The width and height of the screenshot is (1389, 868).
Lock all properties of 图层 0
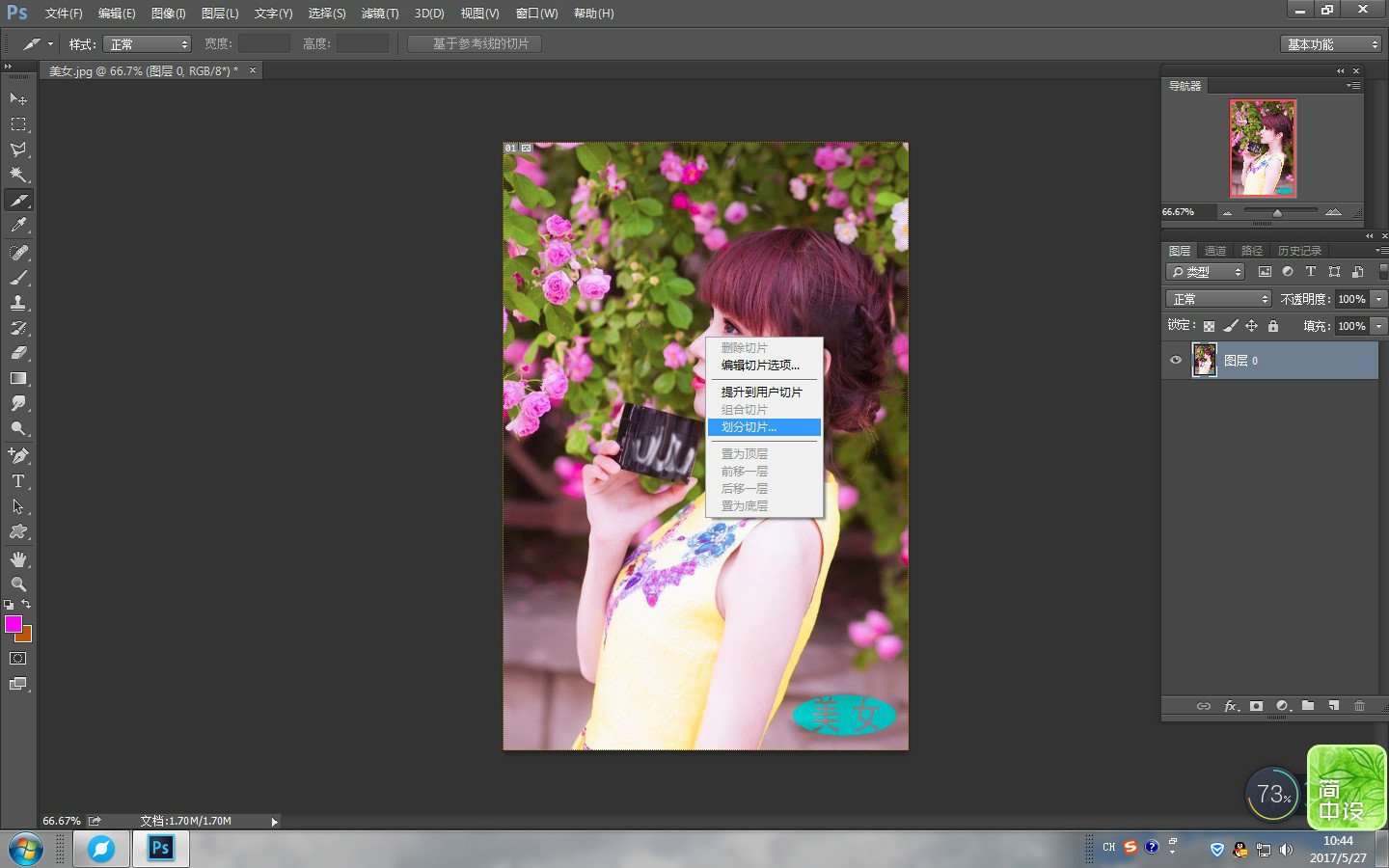1272,326
